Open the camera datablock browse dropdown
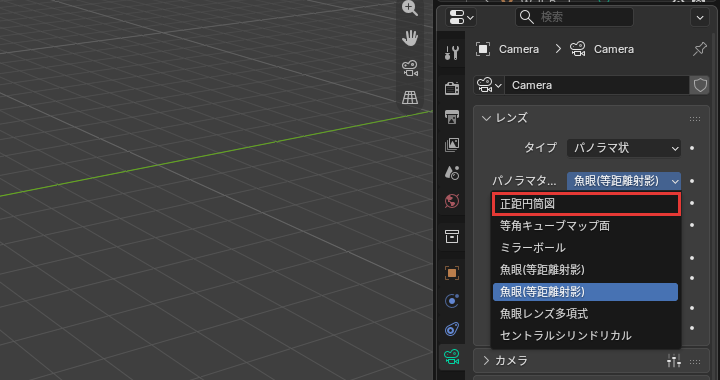Image resolution: width=720 pixels, height=380 pixels. click(x=489, y=85)
